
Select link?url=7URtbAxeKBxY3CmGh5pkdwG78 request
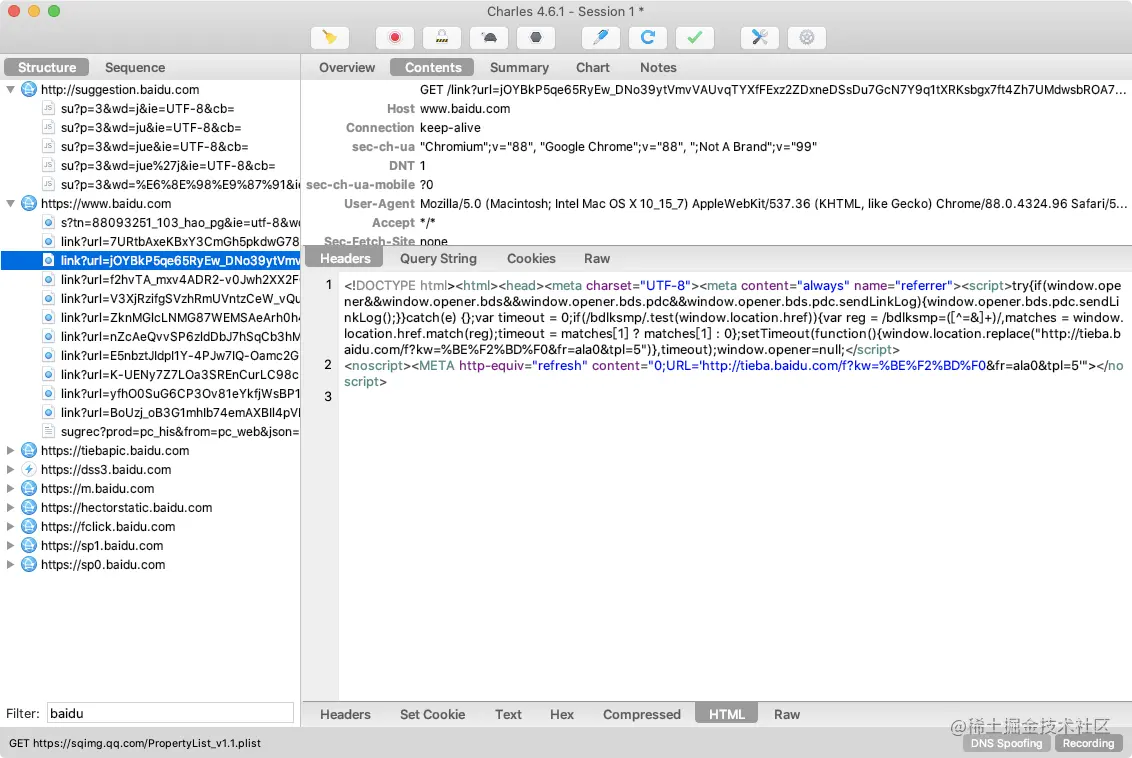[x=180, y=242]
